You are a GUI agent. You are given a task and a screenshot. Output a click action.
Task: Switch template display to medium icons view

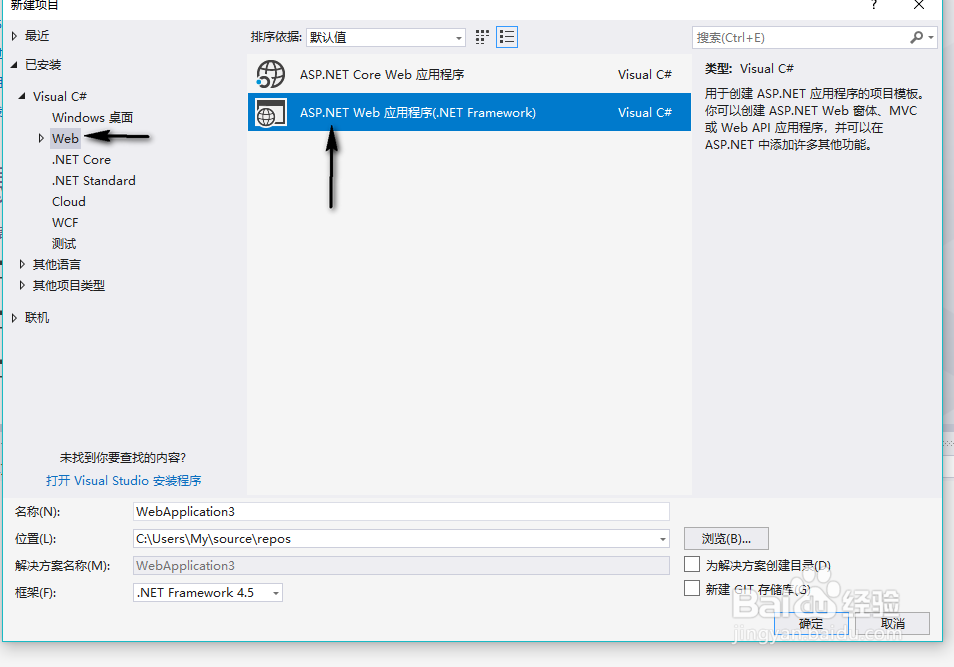tap(481, 36)
